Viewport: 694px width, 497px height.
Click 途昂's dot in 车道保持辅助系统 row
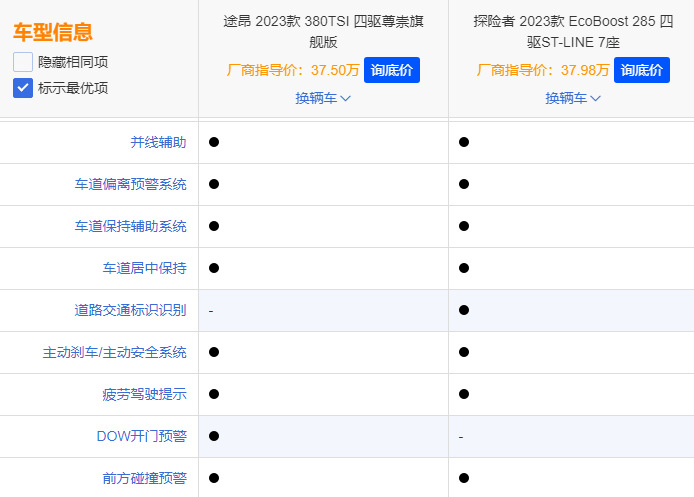click(x=214, y=226)
